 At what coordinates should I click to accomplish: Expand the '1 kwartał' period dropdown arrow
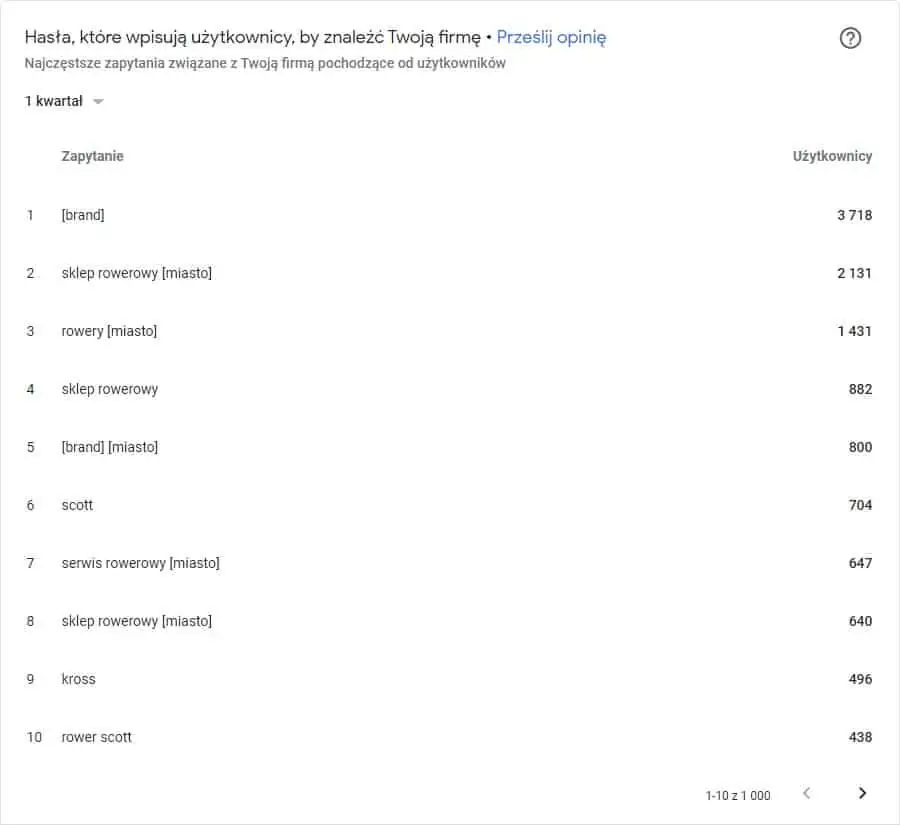tap(98, 102)
